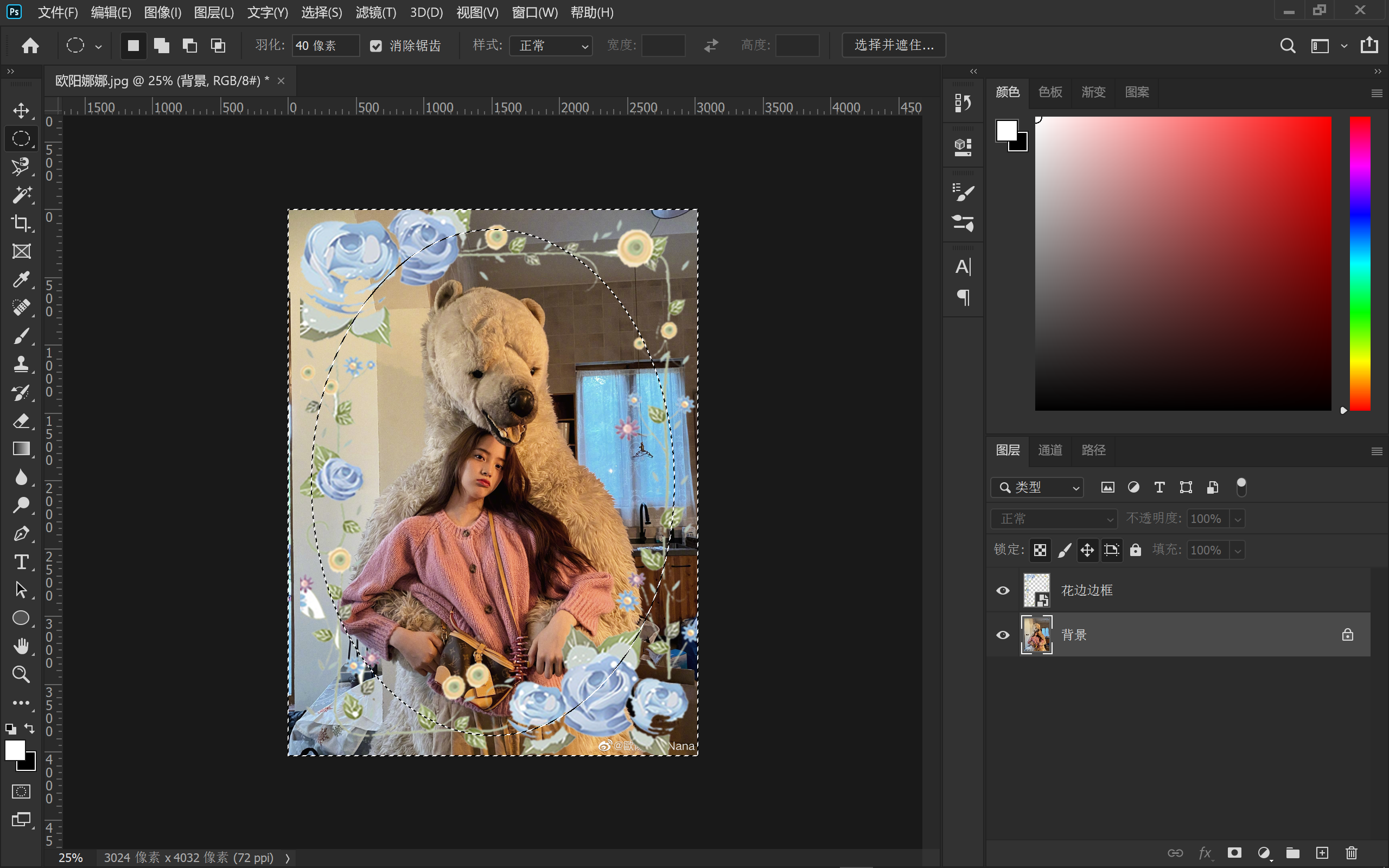
Task: Click Subtract from selection mode button
Action: pyautogui.click(x=189, y=46)
